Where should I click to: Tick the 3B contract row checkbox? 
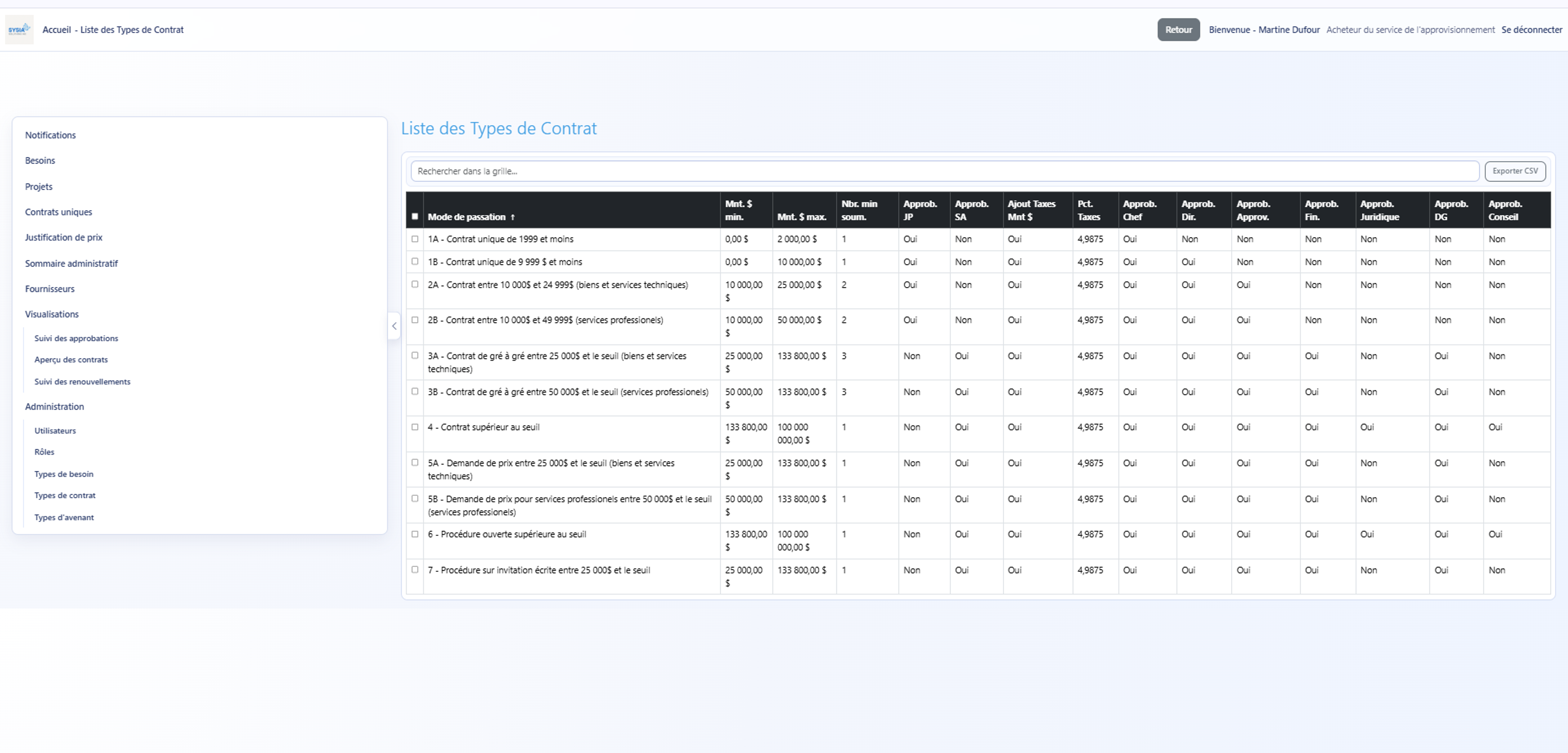tap(414, 391)
